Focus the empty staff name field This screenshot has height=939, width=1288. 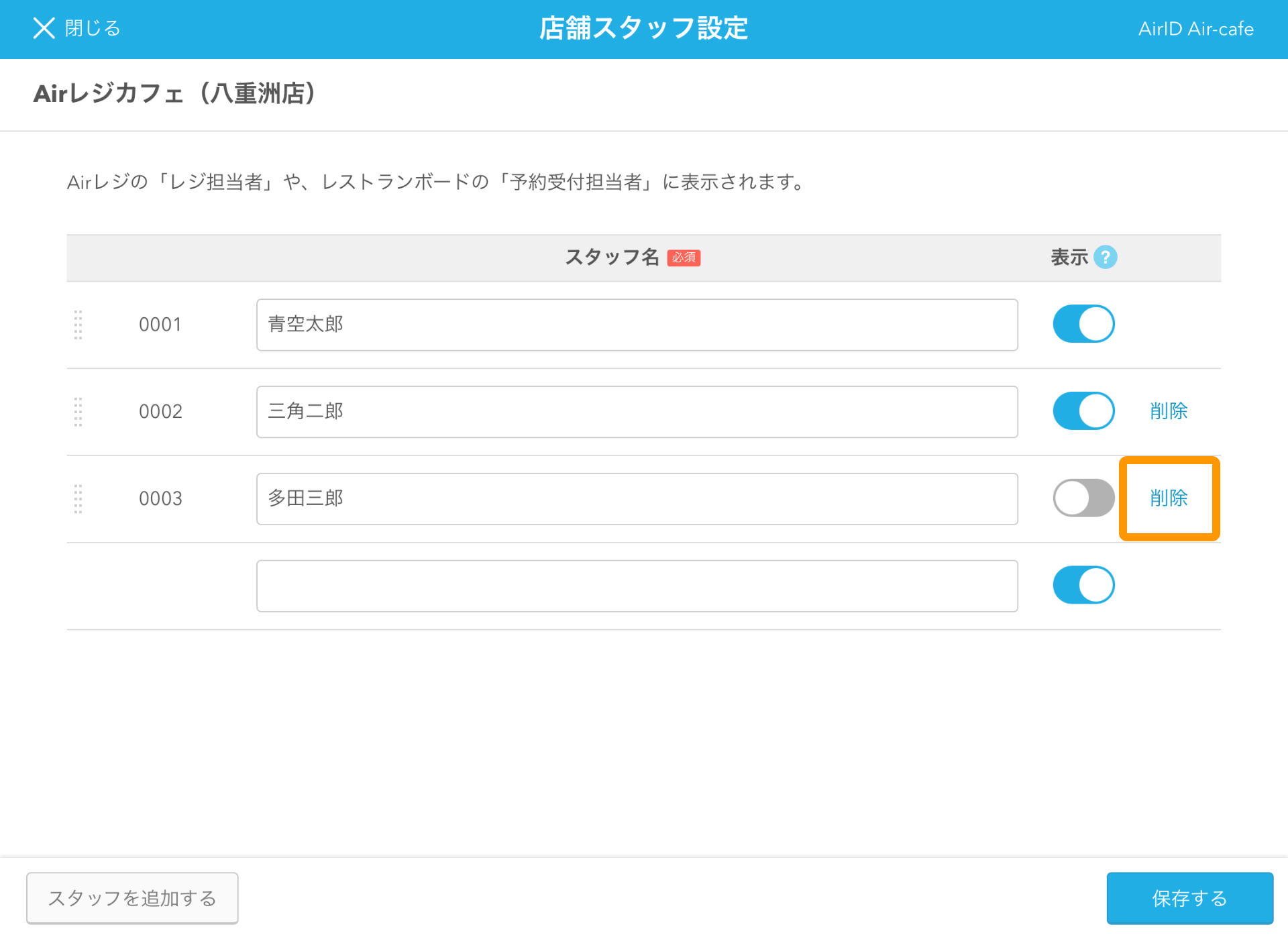coord(637,586)
